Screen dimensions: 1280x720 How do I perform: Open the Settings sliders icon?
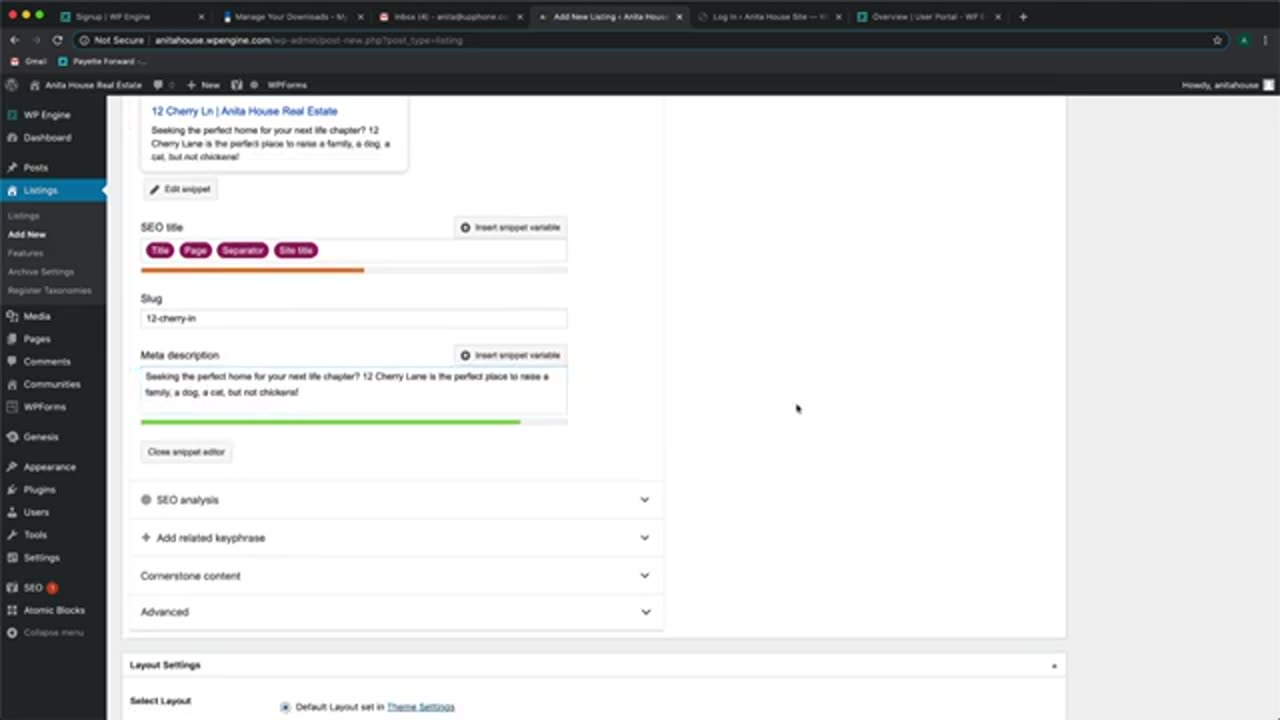coord(12,557)
